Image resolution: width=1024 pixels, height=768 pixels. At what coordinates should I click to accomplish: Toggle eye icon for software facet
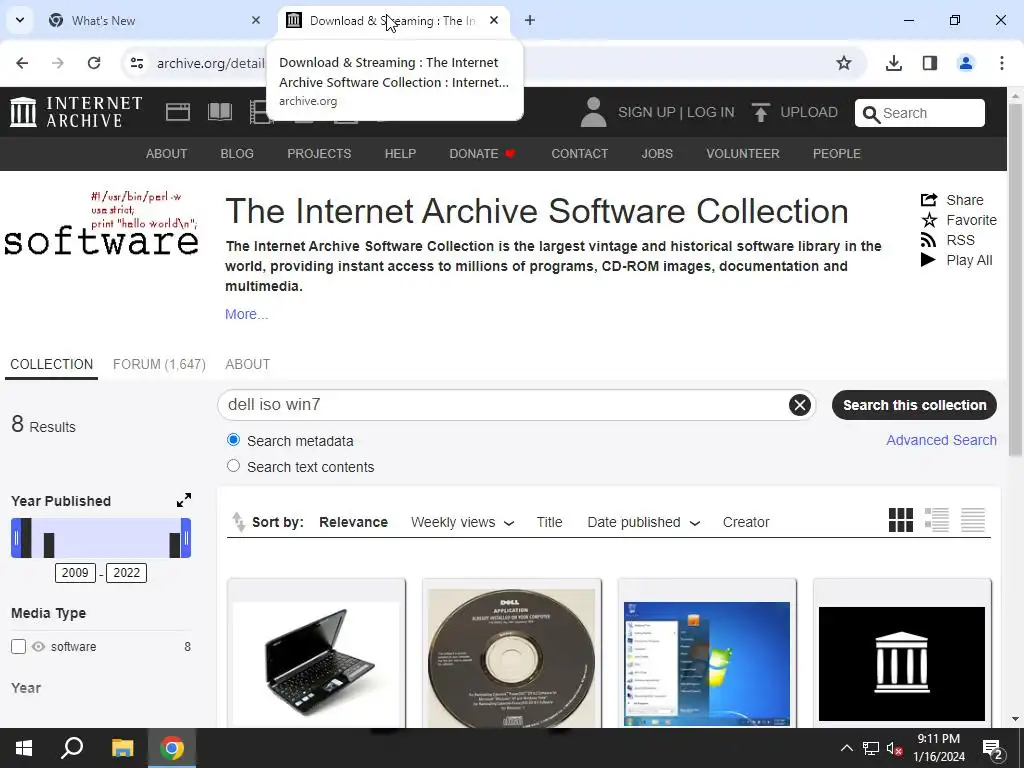pos(39,647)
